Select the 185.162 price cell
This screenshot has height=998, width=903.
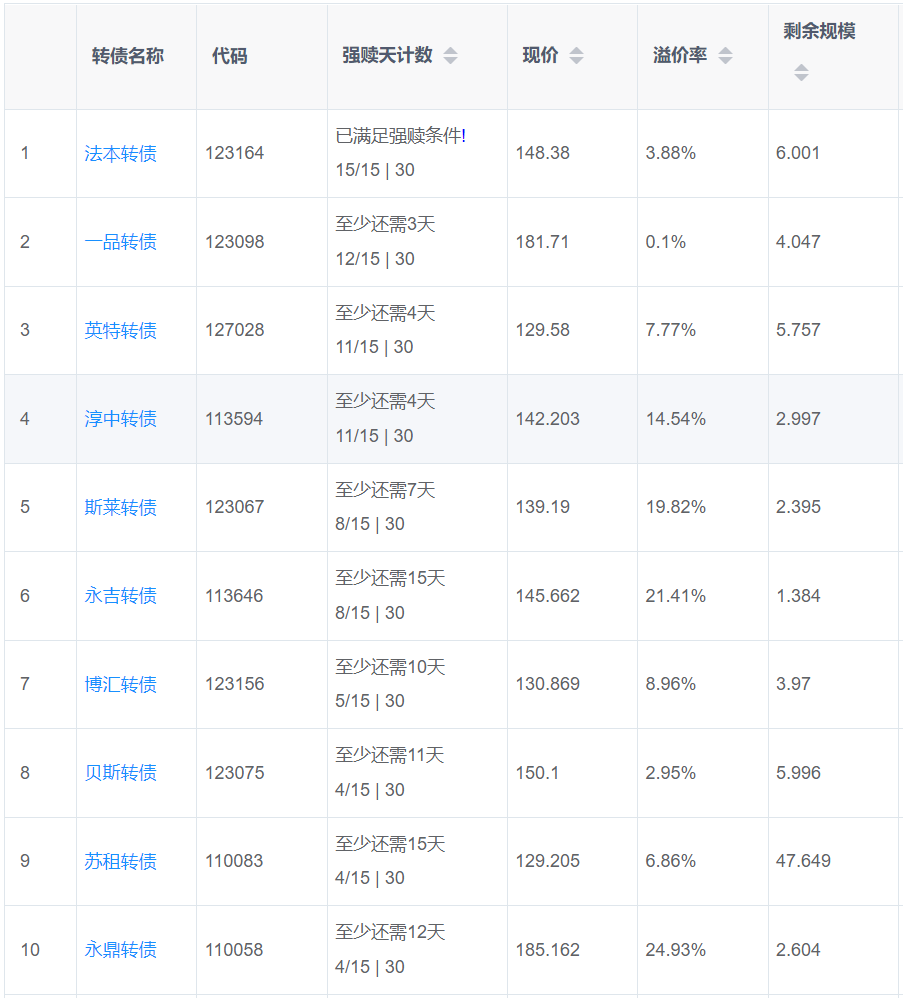(548, 950)
